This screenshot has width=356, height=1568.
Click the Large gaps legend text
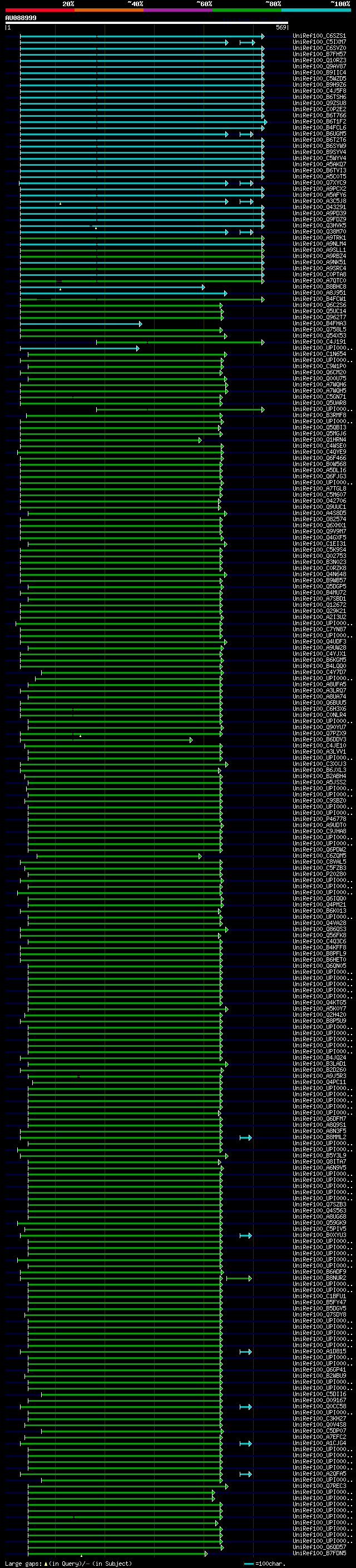click(68, 1563)
